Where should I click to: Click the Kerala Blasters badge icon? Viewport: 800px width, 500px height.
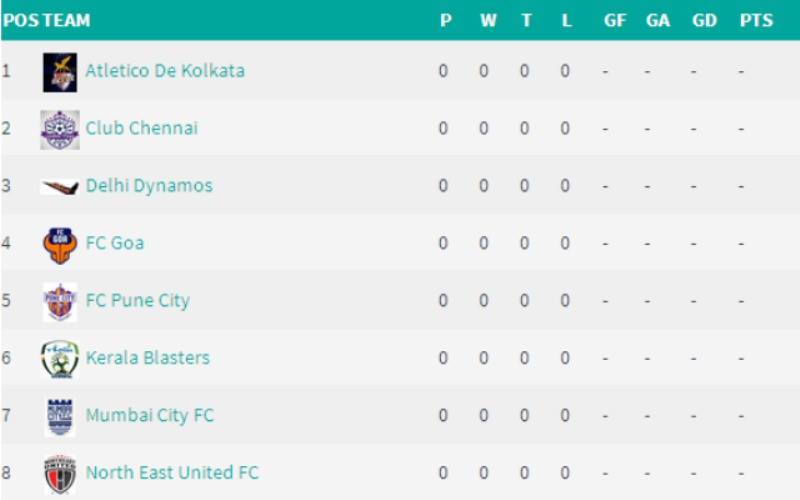click(60, 360)
